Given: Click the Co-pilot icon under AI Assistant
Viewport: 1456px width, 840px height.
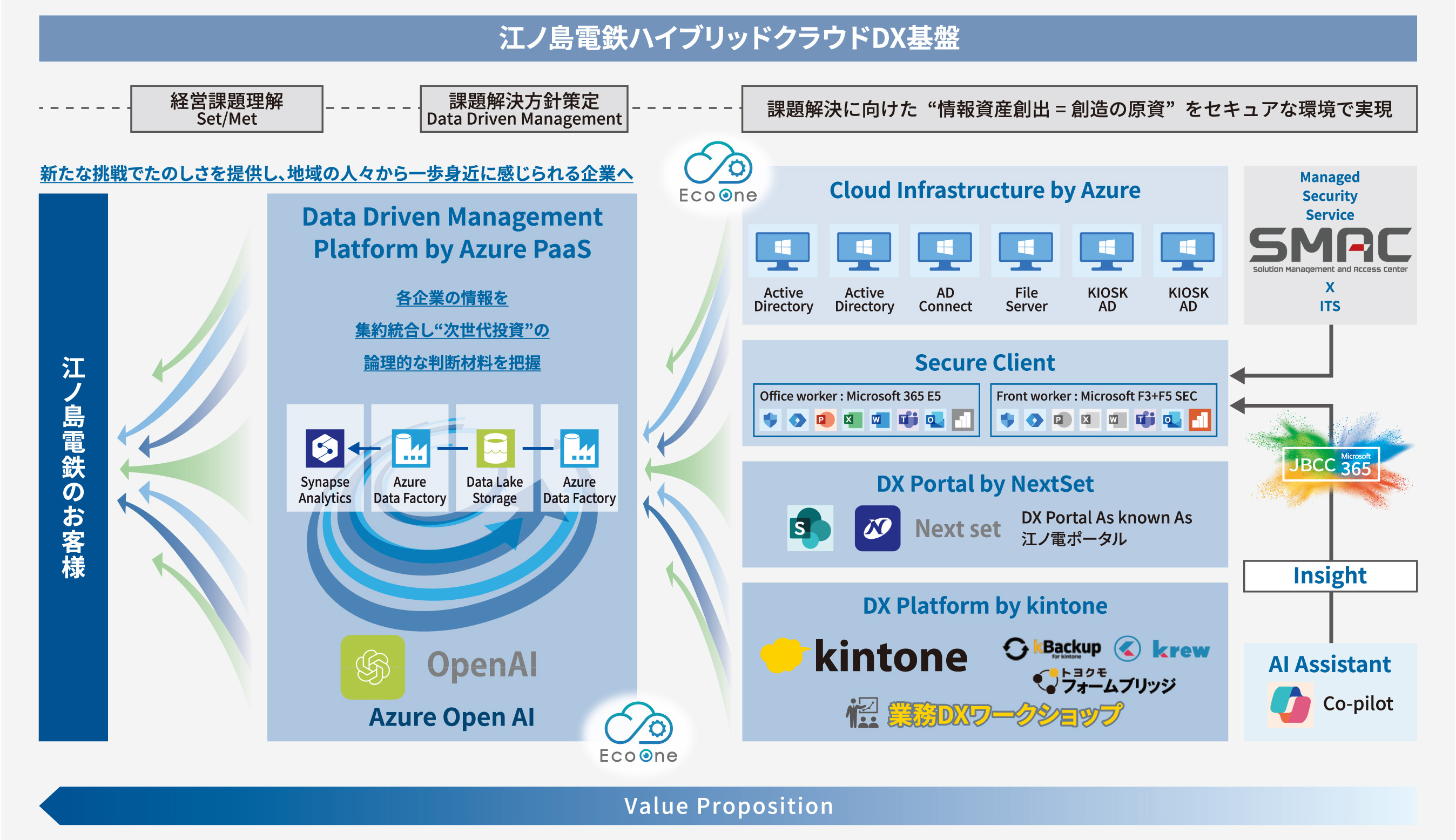Looking at the screenshot, I should (1291, 704).
